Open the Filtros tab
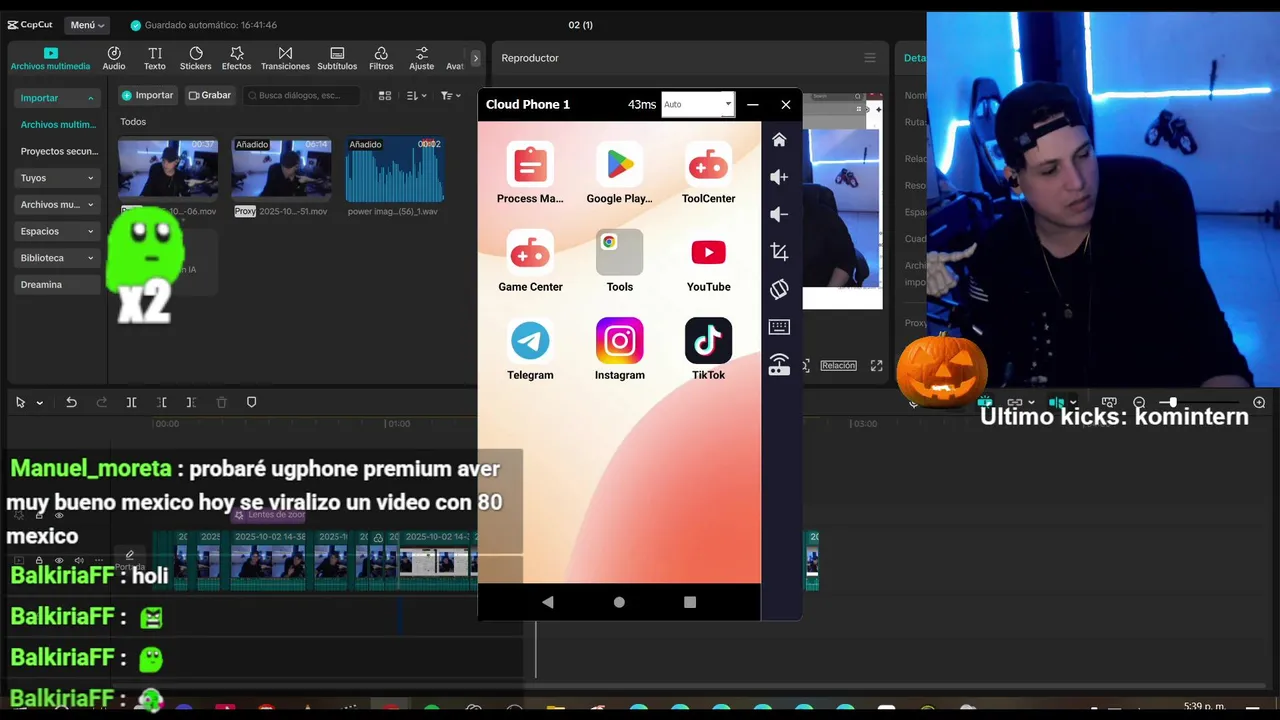The image size is (1280, 720). (x=381, y=58)
